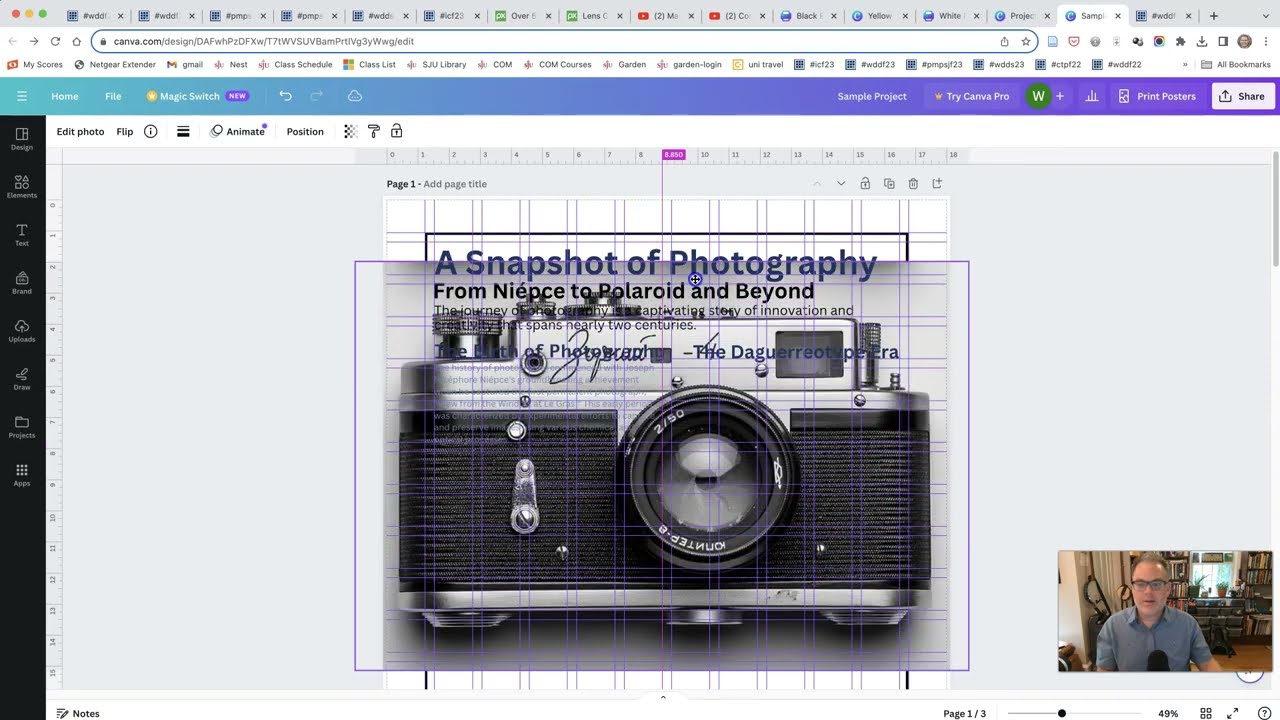Click the vertical scrollbar on the right

coord(1275,208)
